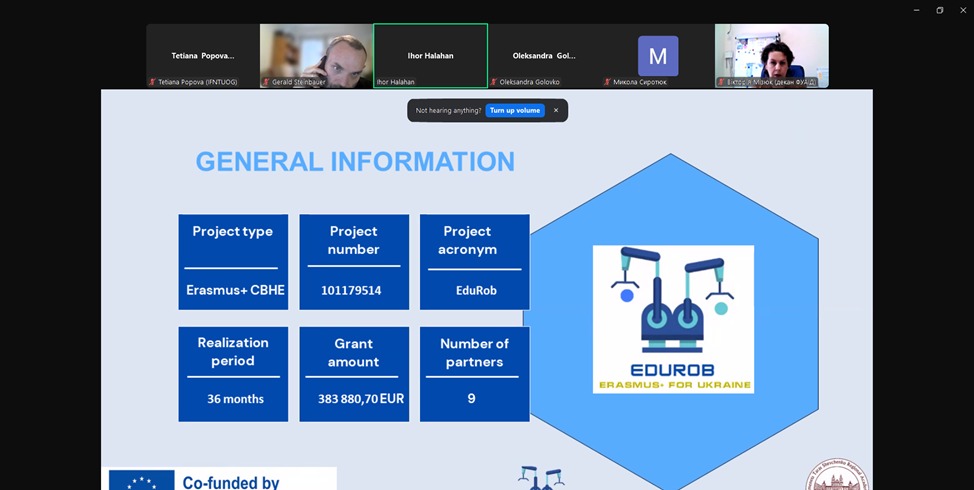Viewport: 974px width, 490px height.
Task: Click muted mic icon beside Микола Сиротюк
Action: tap(608, 82)
